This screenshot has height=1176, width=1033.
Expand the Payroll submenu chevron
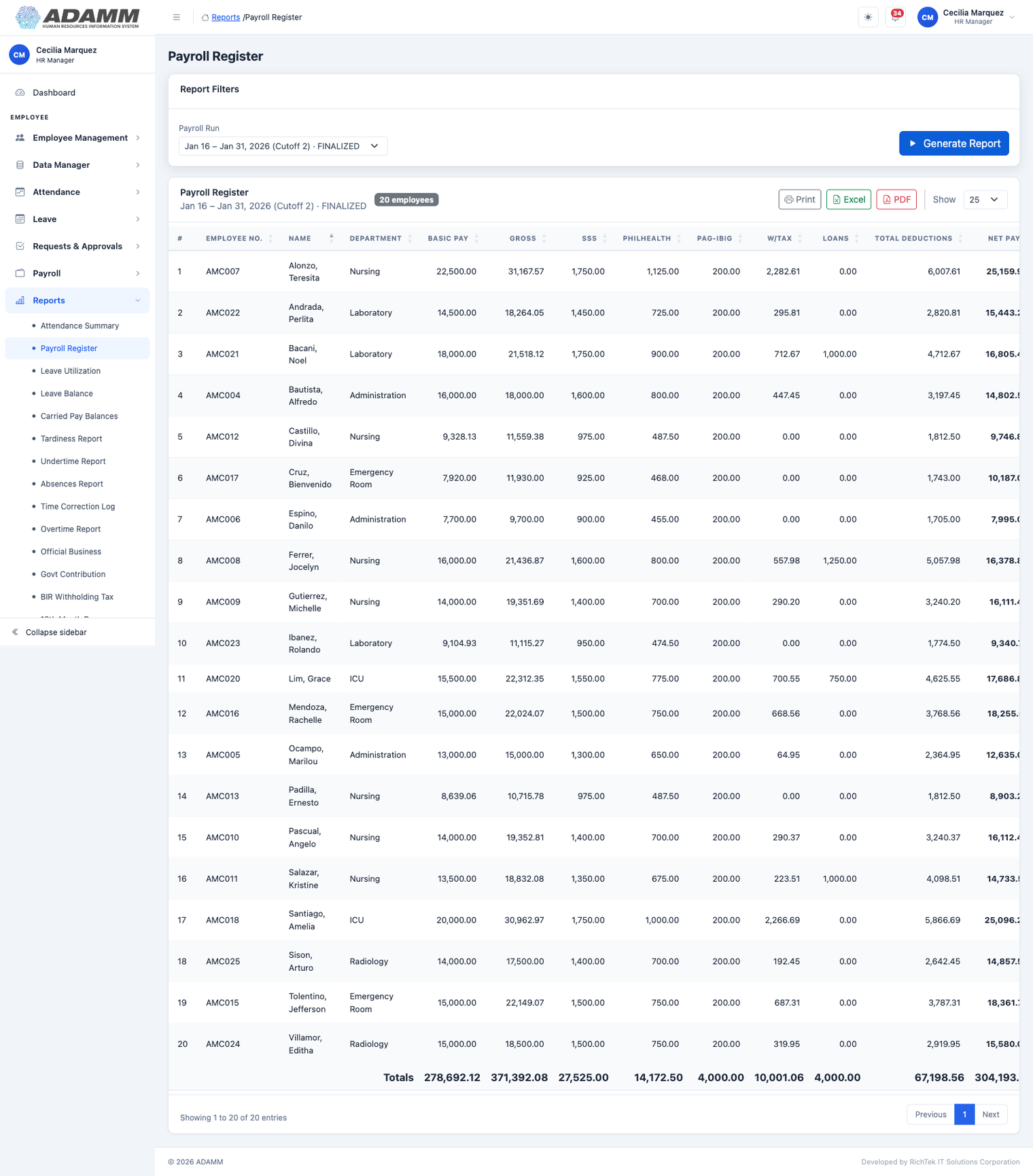pyautogui.click(x=138, y=274)
